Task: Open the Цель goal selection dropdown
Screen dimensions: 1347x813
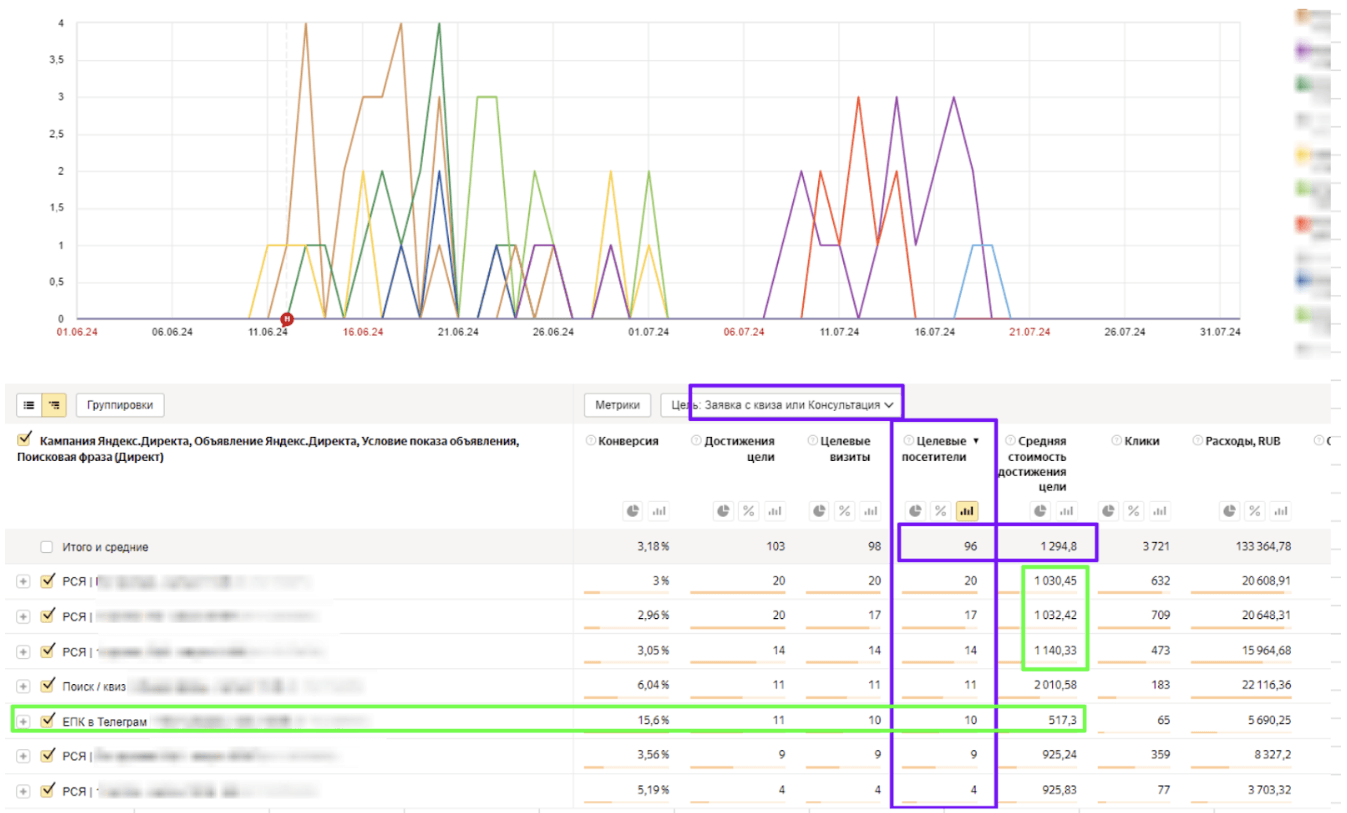Action: pyautogui.click(x=782, y=405)
